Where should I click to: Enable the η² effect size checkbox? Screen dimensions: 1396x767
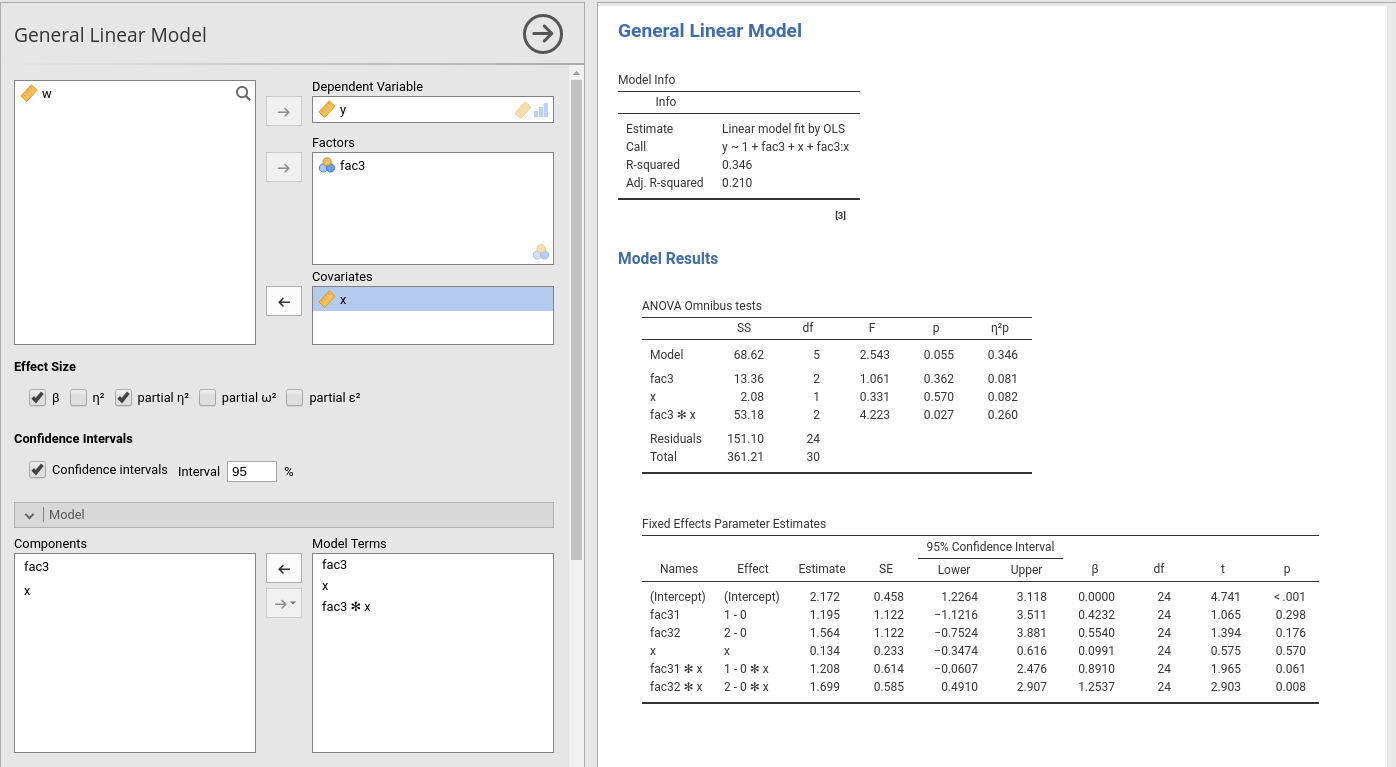point(79,398)
